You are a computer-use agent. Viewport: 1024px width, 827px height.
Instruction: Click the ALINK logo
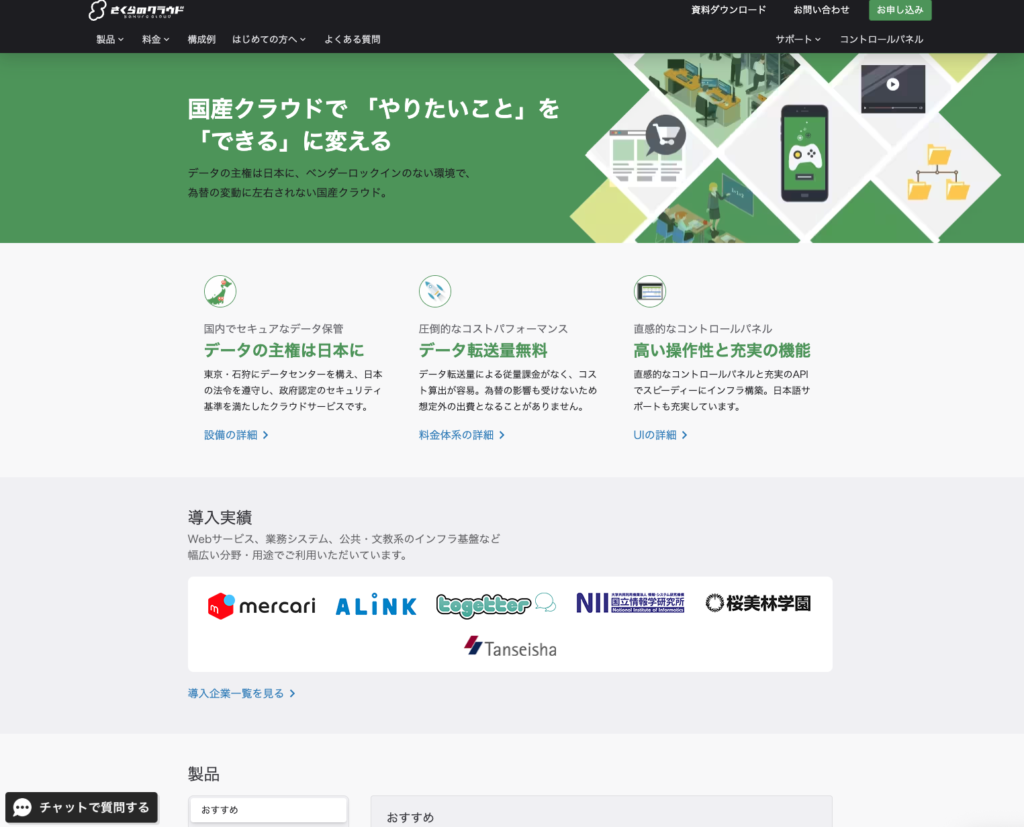coord(376,605)
